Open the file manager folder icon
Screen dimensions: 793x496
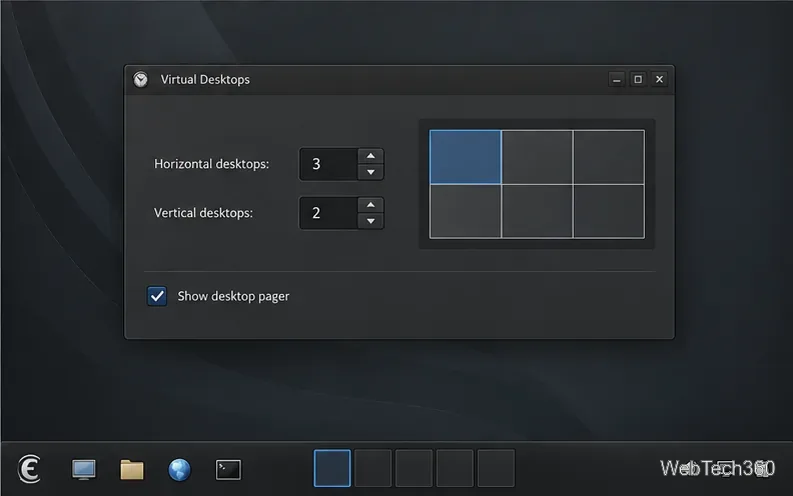pos(131,469)
